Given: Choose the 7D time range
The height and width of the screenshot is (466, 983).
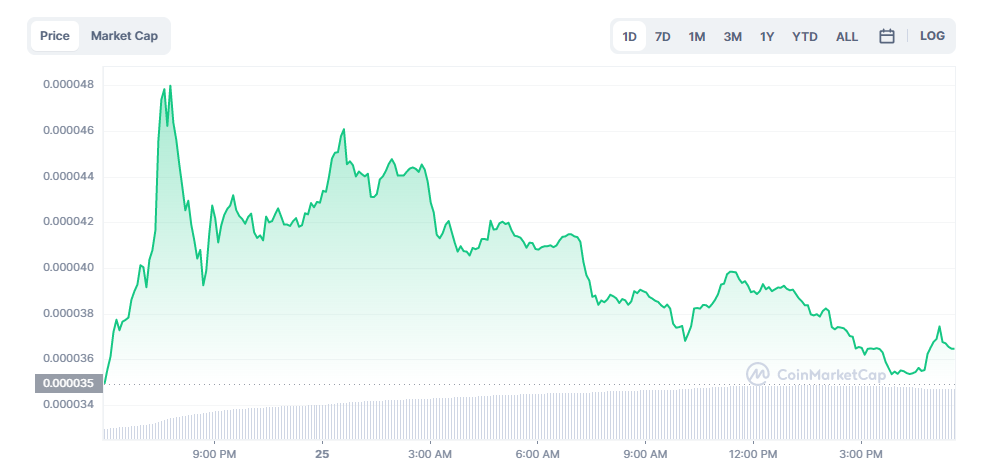Looking at the screenshot, I should [x=663, y=36].
